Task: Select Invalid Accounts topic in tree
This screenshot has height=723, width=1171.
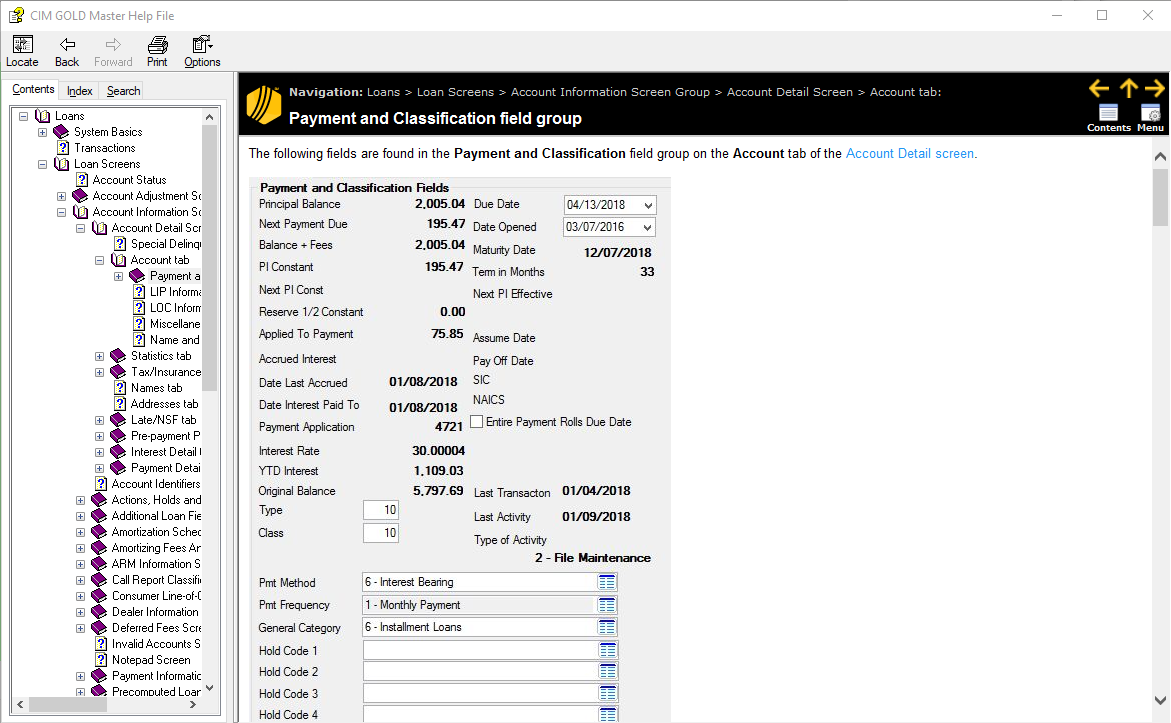Action: [x=155, y=644]
